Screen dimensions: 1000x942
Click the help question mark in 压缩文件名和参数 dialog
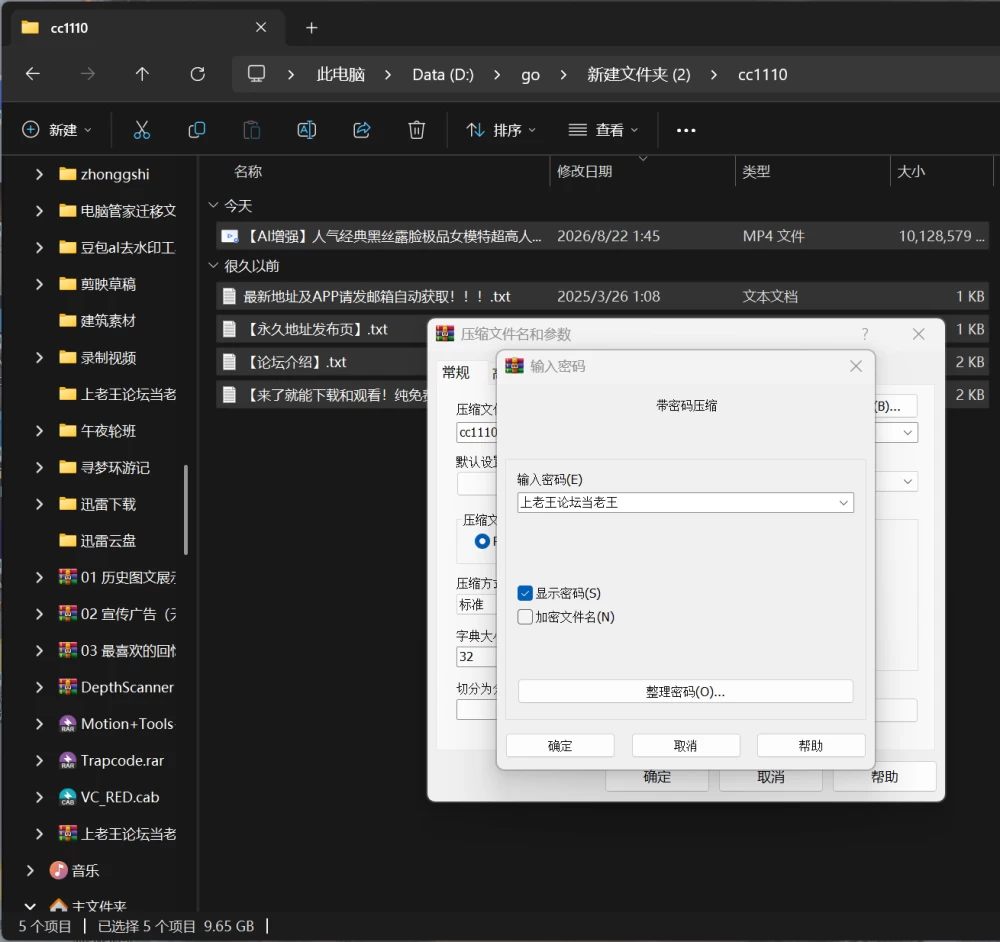point(865,334)
